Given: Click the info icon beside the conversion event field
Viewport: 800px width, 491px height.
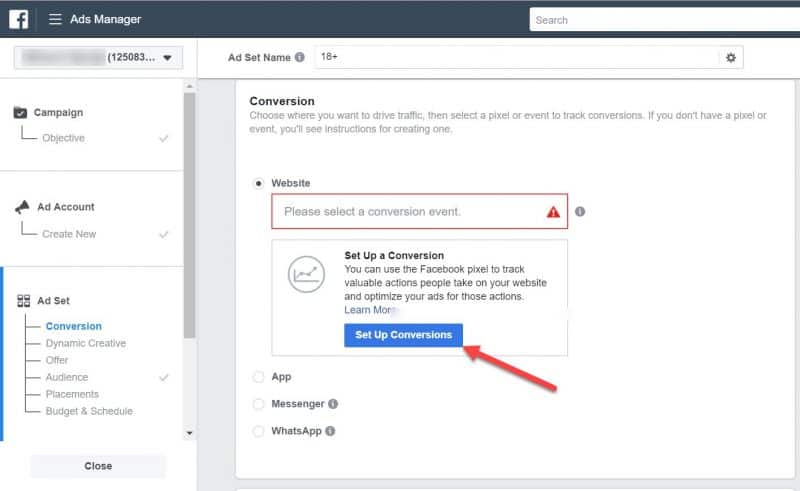Looking at the screenshot, I should coord(580,211).
